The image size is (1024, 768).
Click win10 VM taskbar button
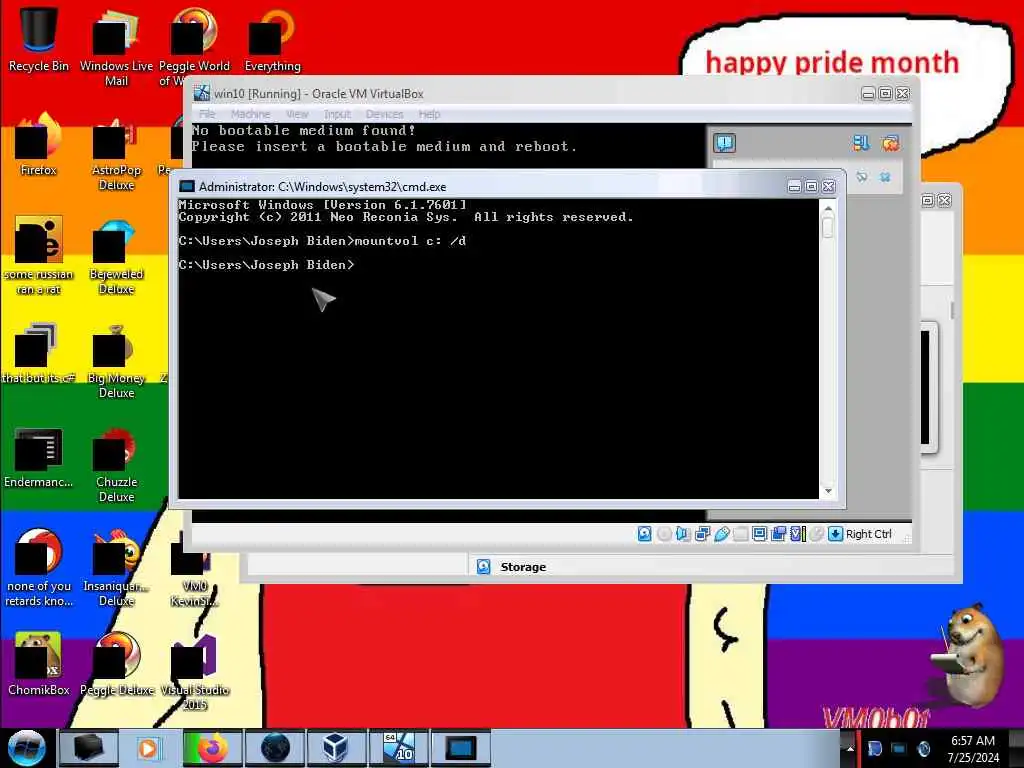click(398, 748)
